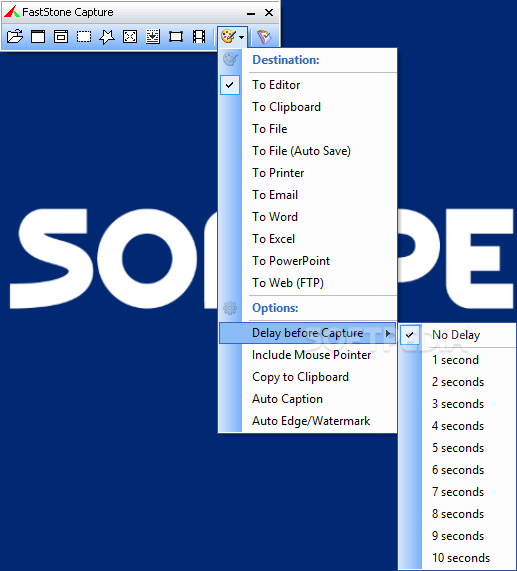
Task: Click the FastStone Capture logo icon
Action: [x=12, y=12]
